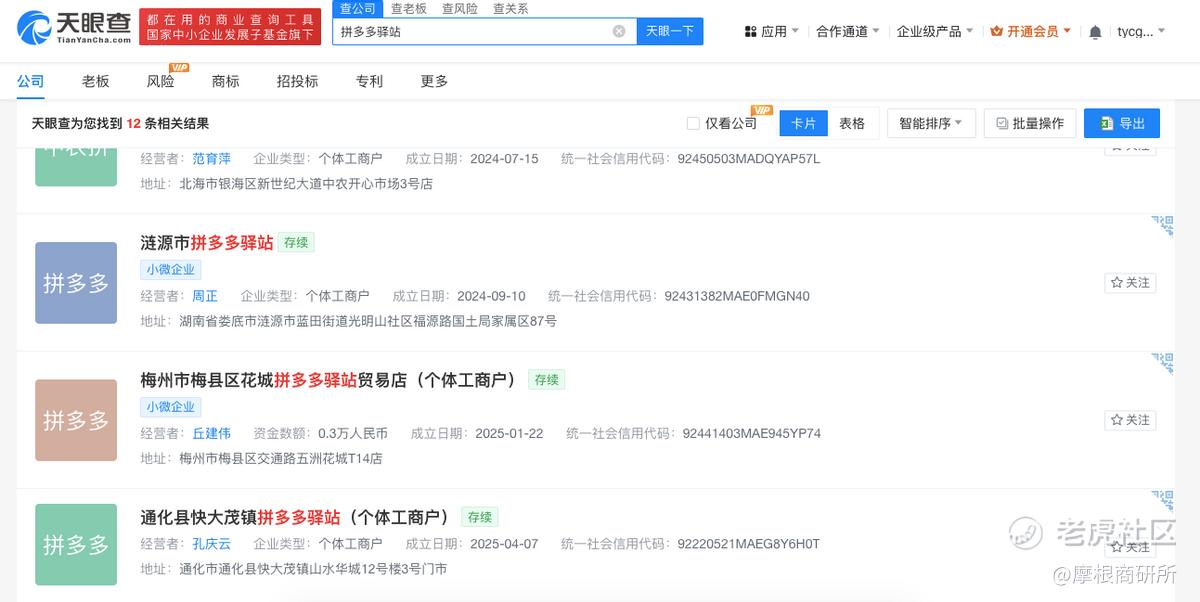
Task: Click the 天眼一下 search button
Action: [x=670, y=31]
